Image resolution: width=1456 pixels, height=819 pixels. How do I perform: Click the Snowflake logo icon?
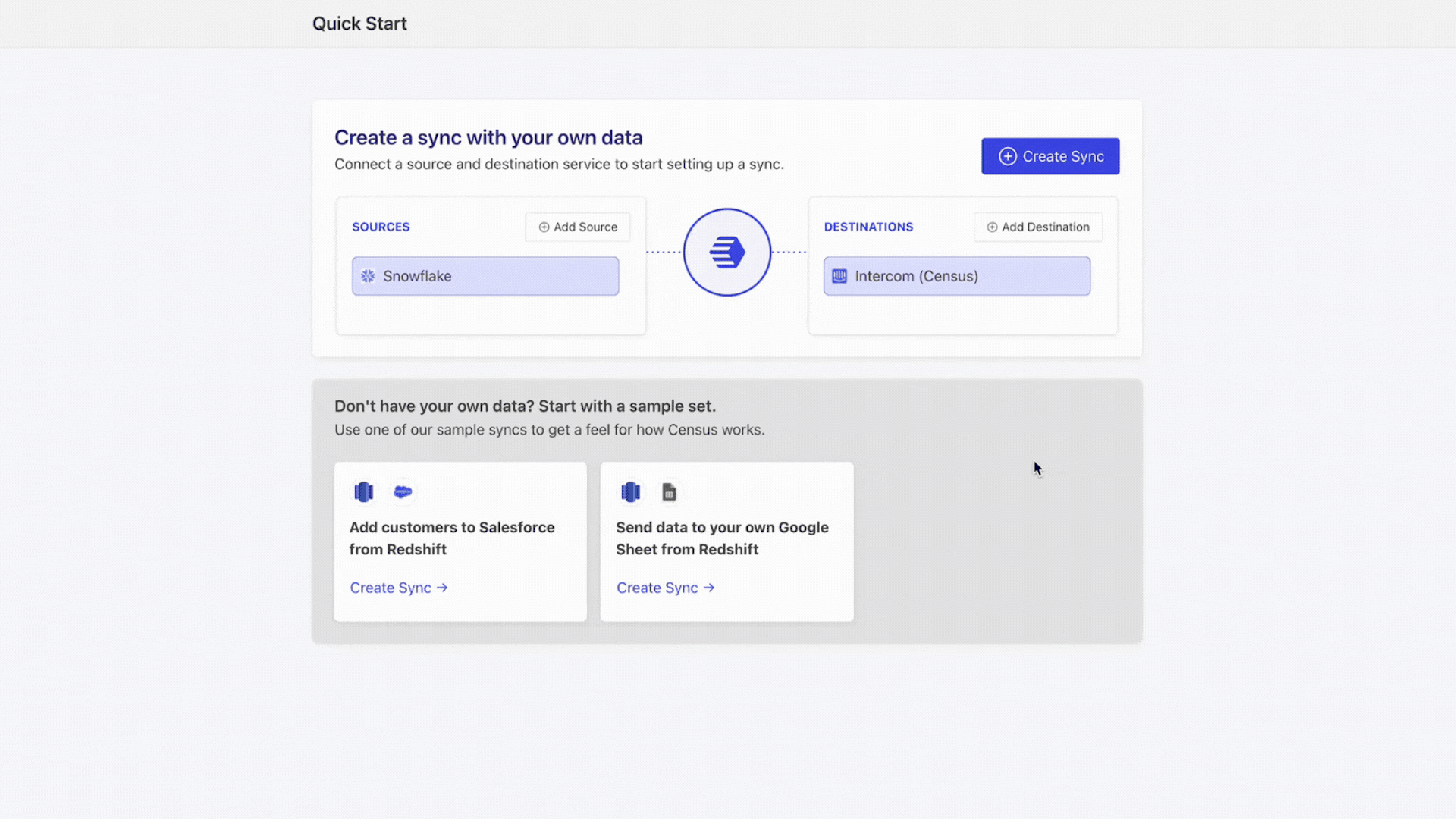[x=368, y=276]
